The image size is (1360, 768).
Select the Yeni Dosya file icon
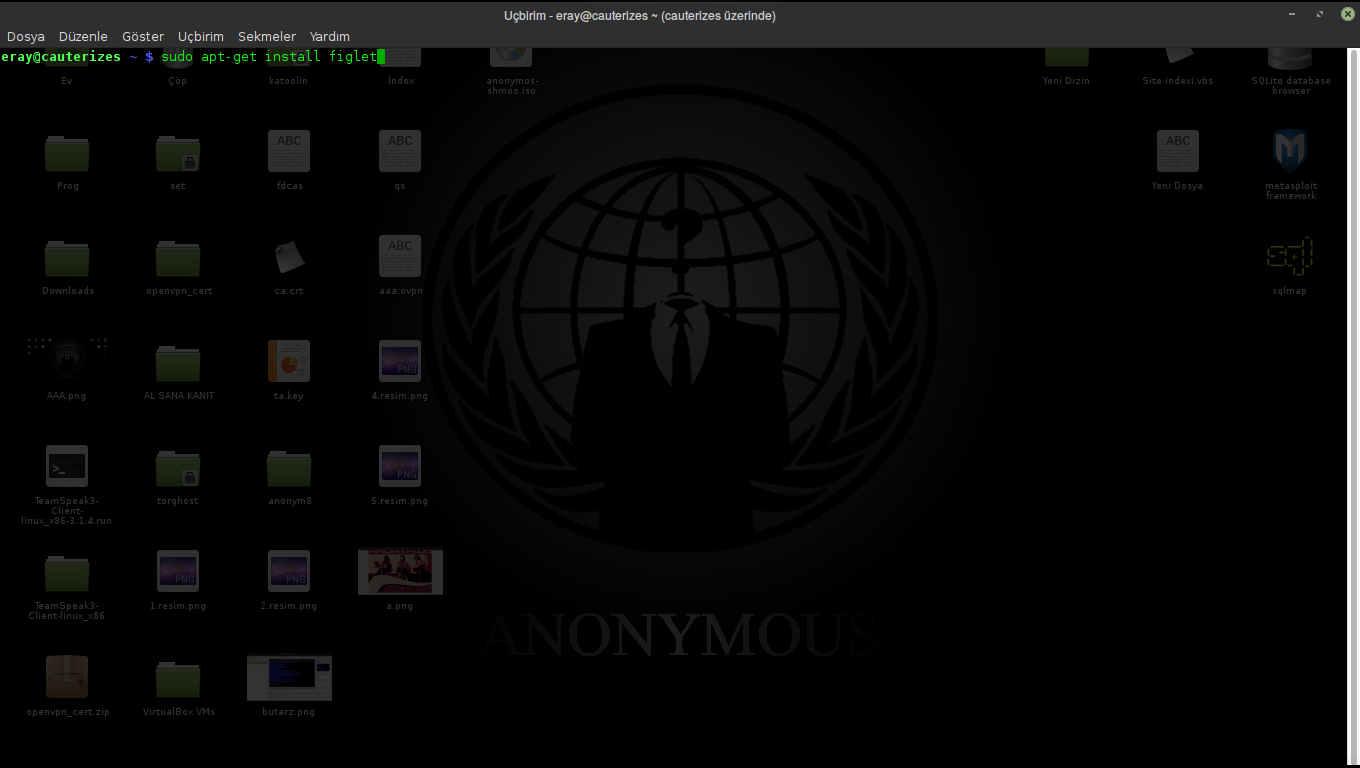coord(1178,151)
